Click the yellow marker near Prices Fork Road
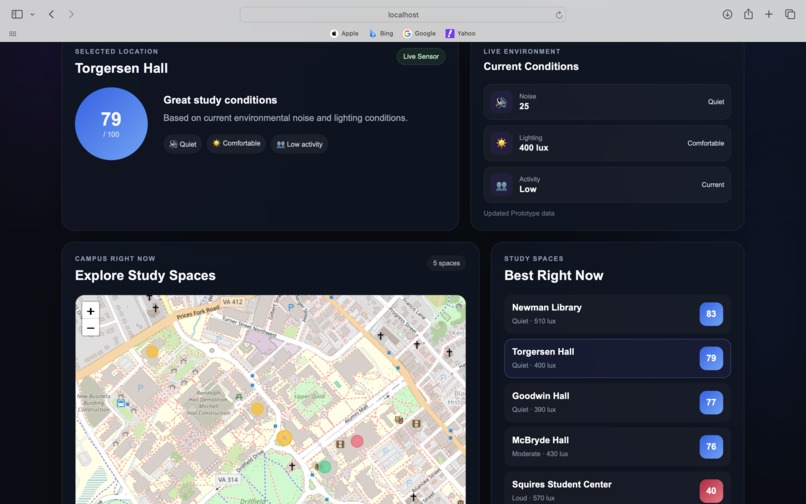Screen dimensions: 806x504 tap(152, 352)
